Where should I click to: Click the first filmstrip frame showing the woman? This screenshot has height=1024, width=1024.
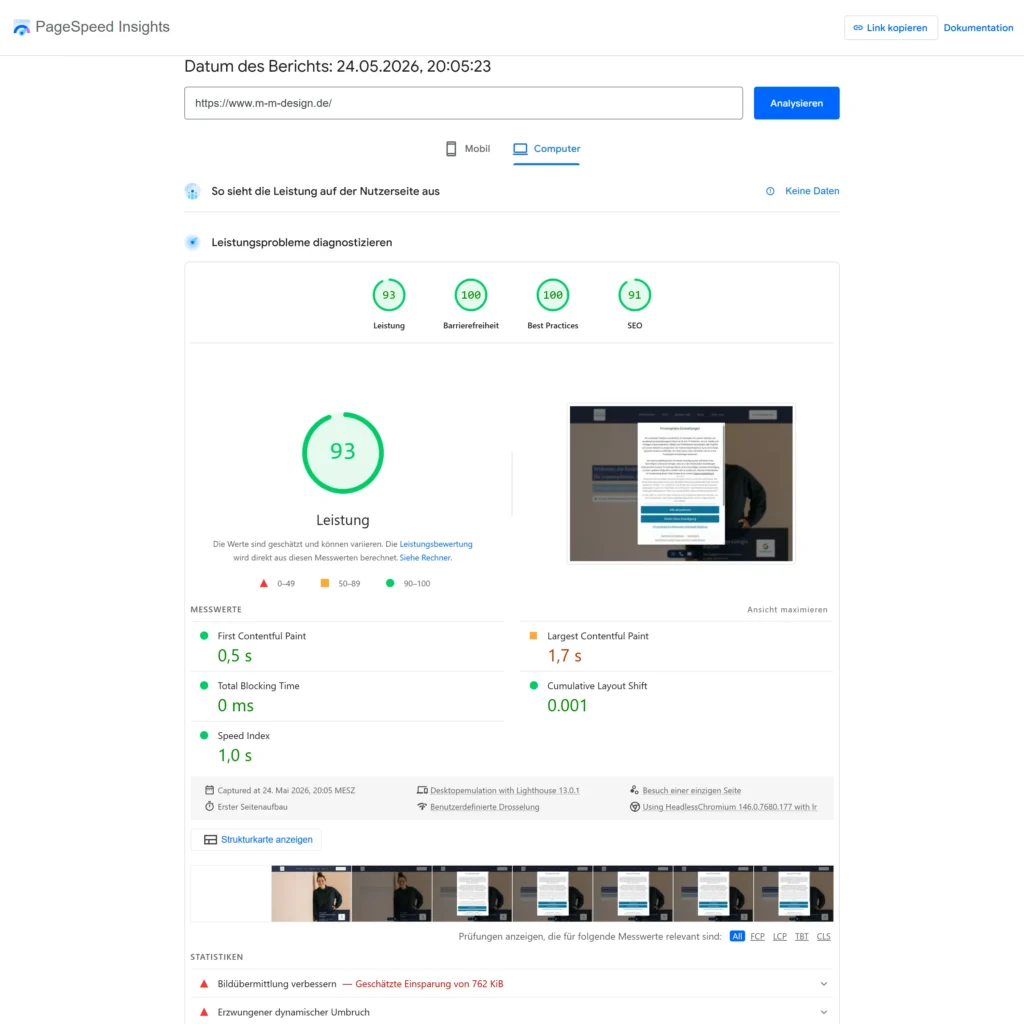point(311,893)
